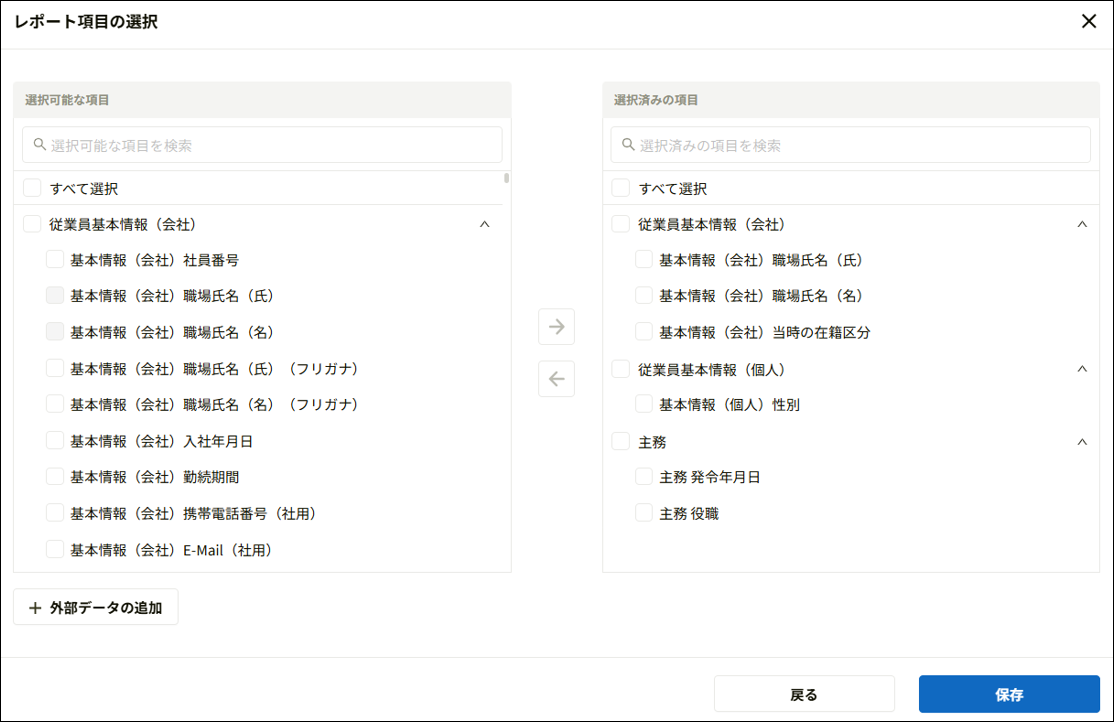
Task: Collapse 従業員基本情報（個人）in selected items
Action: (1082, 368)
